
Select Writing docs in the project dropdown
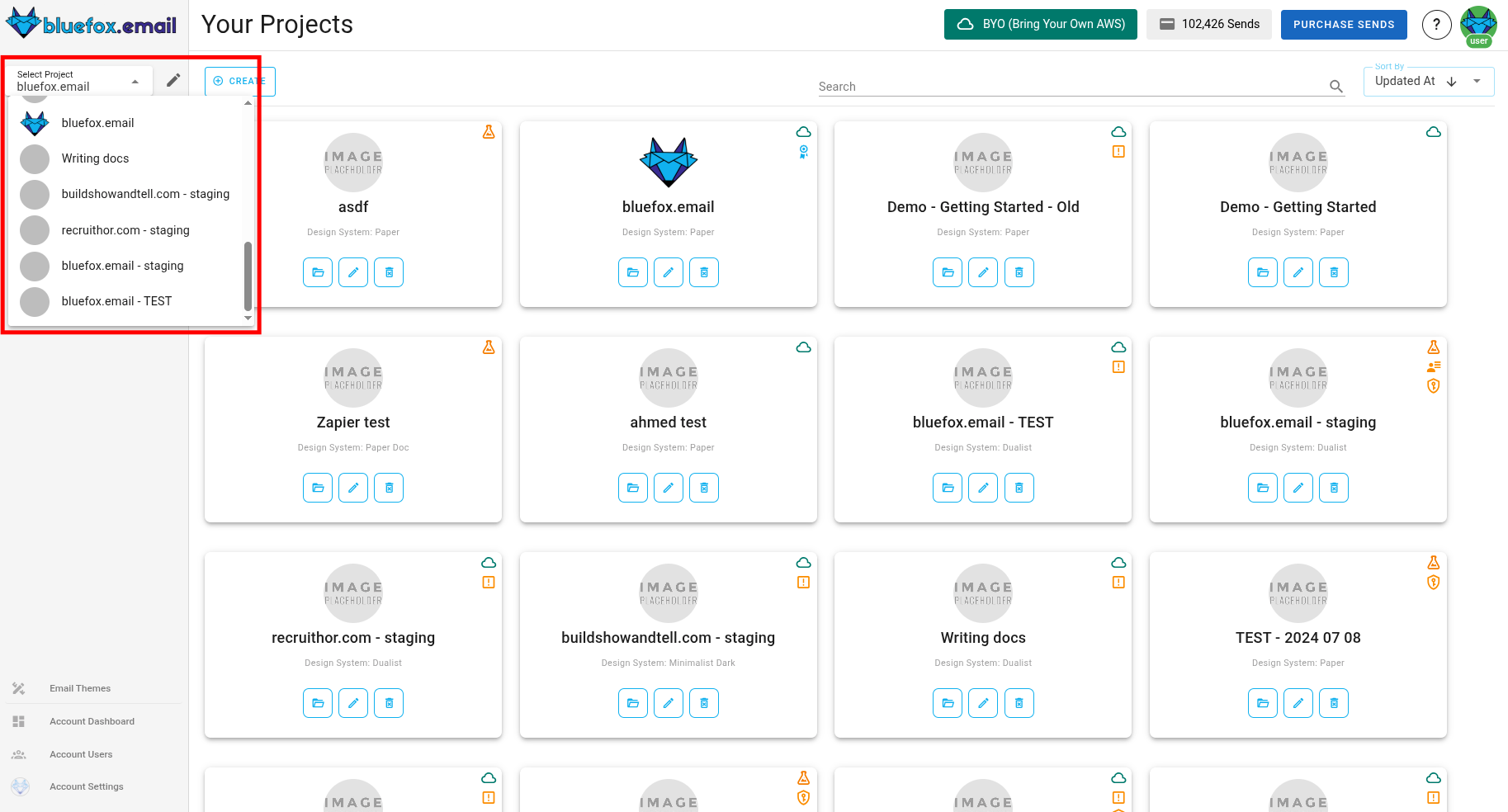pyautogui.click(x=95, y=158)
